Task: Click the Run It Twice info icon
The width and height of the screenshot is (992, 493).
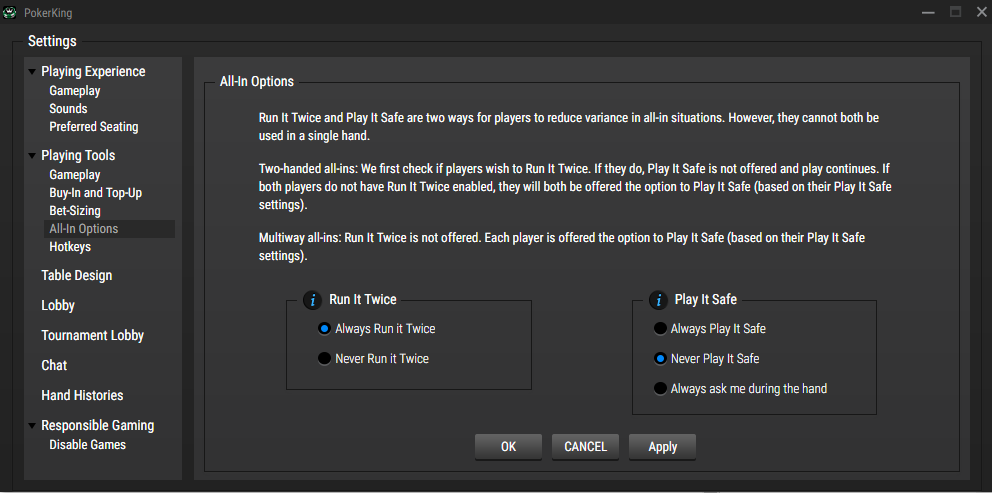Action: [313, 300]
